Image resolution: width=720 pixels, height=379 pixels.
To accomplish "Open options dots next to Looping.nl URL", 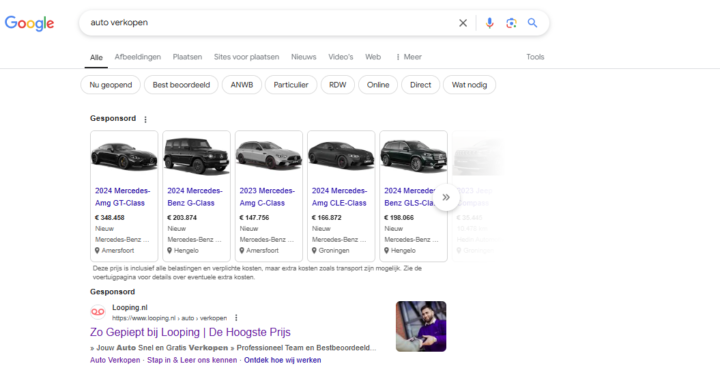I will (236, 318).
